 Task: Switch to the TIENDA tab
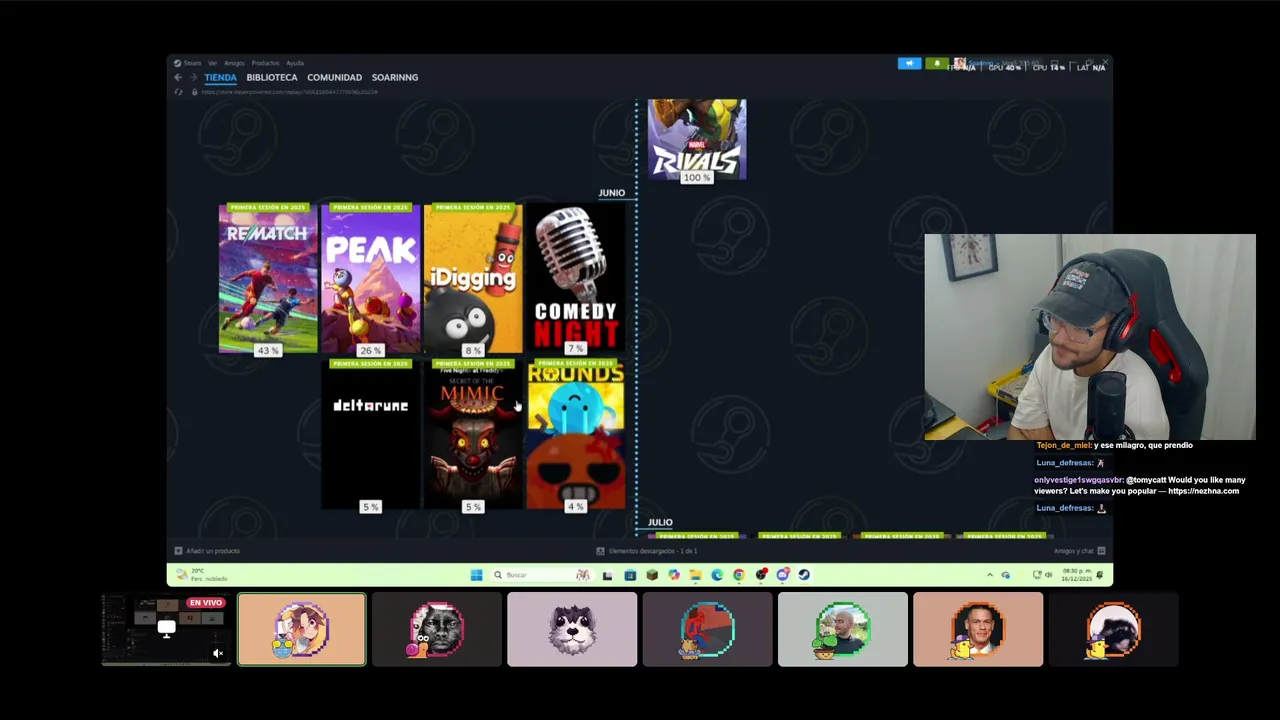220,77
